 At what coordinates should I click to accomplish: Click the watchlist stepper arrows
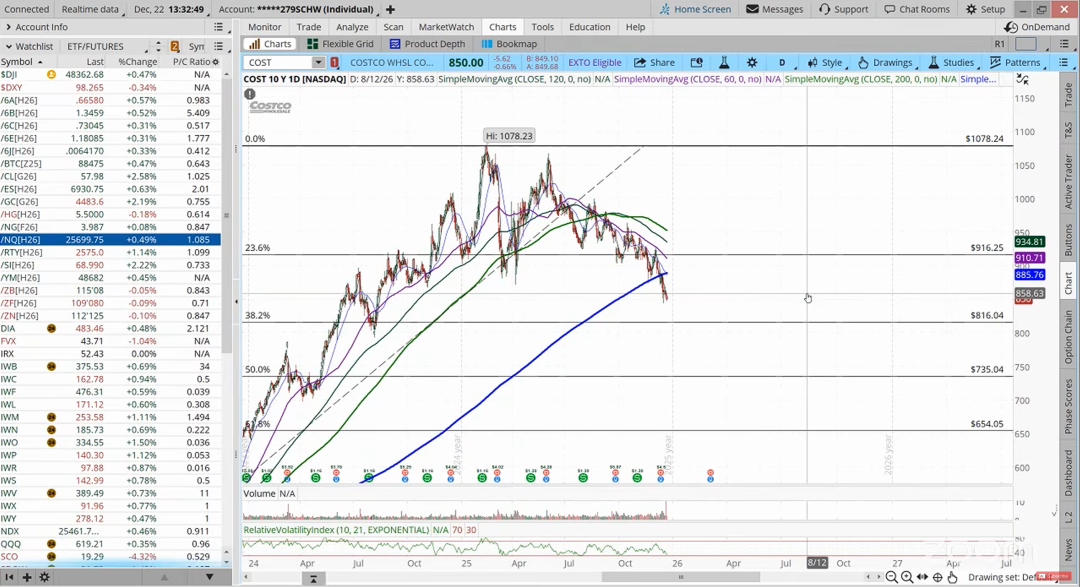[158, 46]
